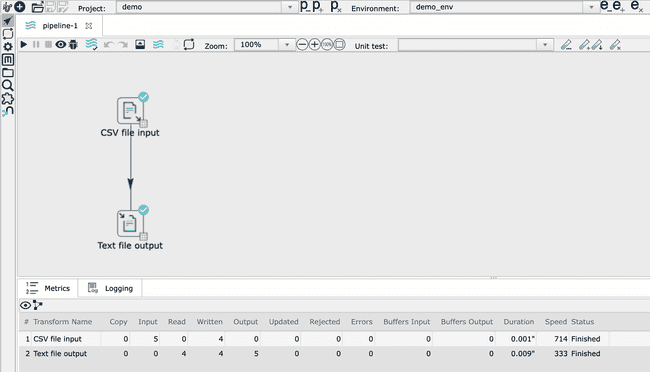This screenshot has height=372, width=650.
Task: Reset zoom to 100% with circle icon
Action: 327,44
